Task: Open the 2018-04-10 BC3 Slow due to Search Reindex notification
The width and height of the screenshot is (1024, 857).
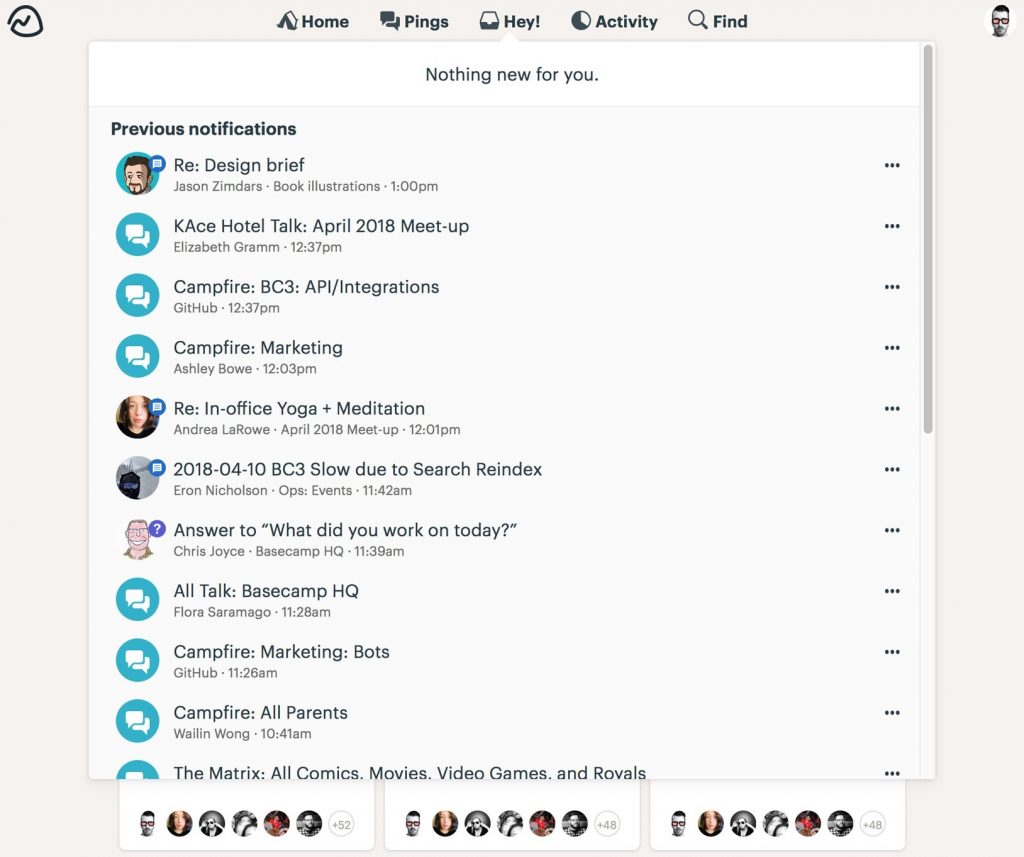Action: pyautogui.click(x=357, y=469)
